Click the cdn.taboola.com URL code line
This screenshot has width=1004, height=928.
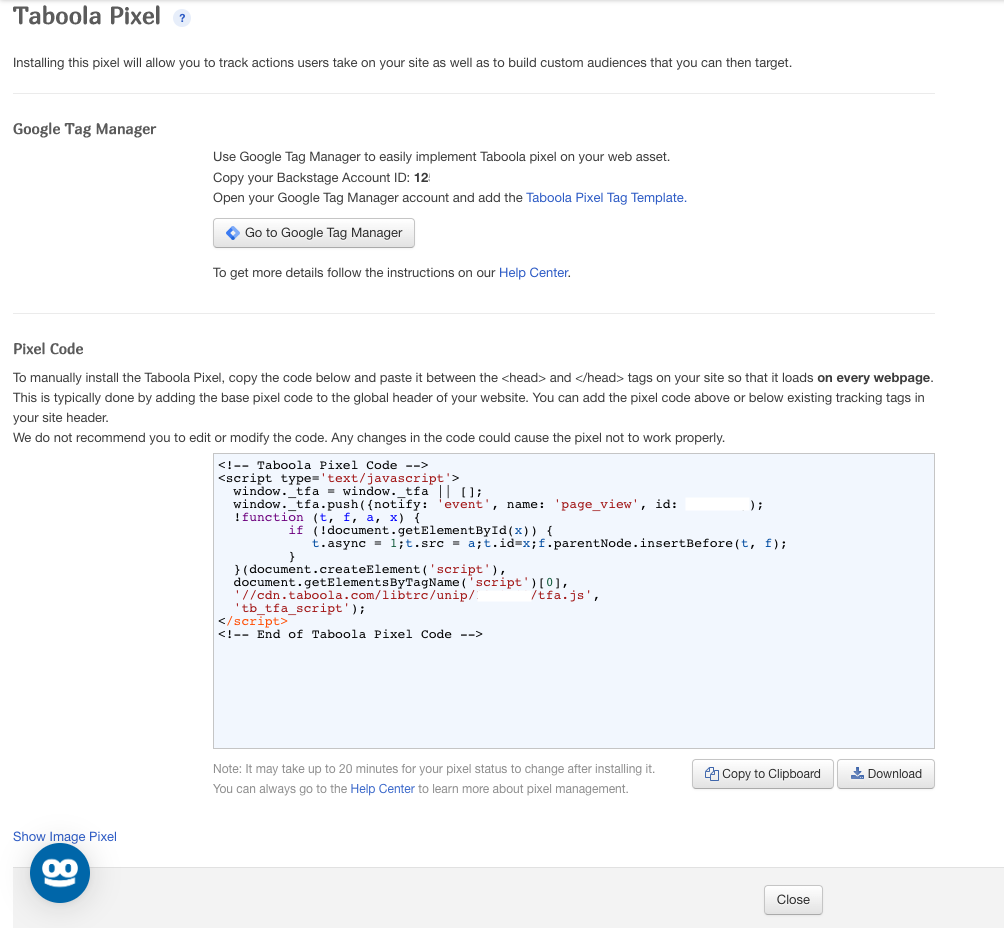416,596
